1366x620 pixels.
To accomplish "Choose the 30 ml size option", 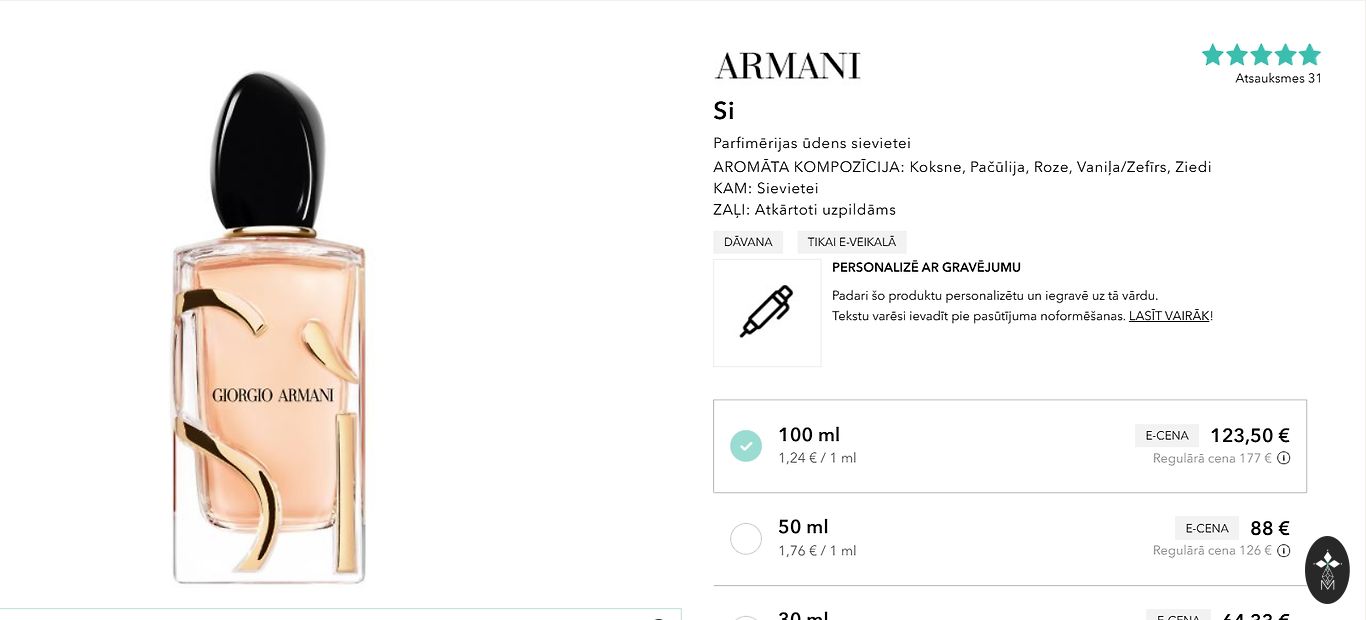I will point(803,614).
